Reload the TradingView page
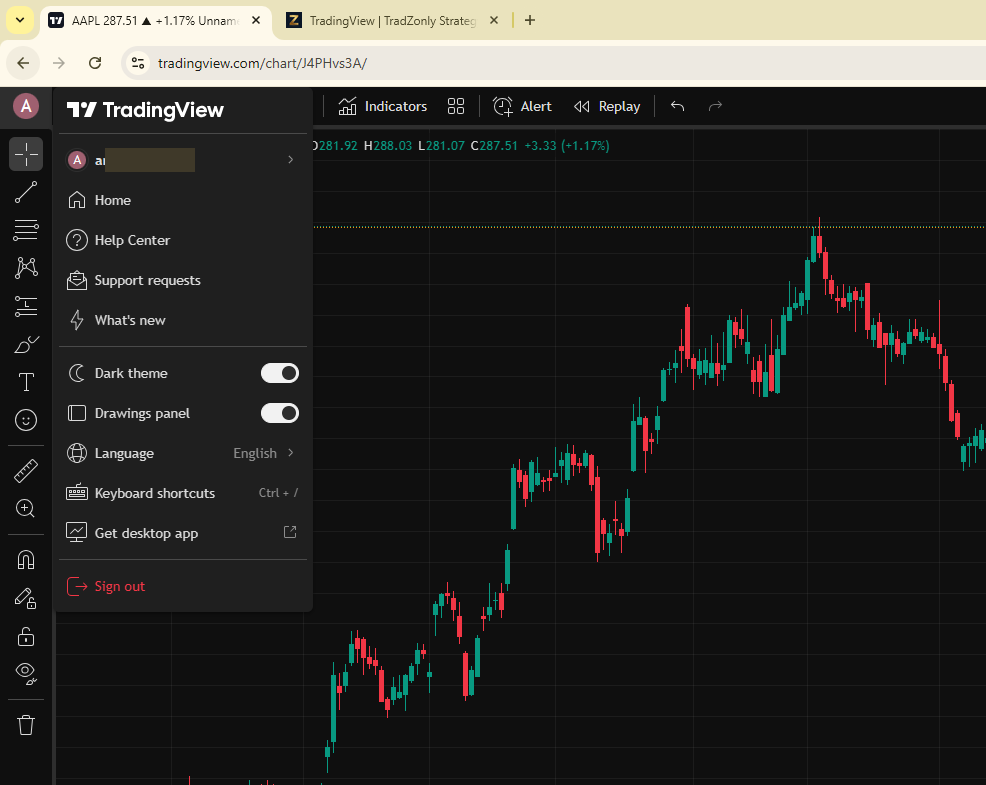This screenshot has height=785, width=986. pos(95,63)
